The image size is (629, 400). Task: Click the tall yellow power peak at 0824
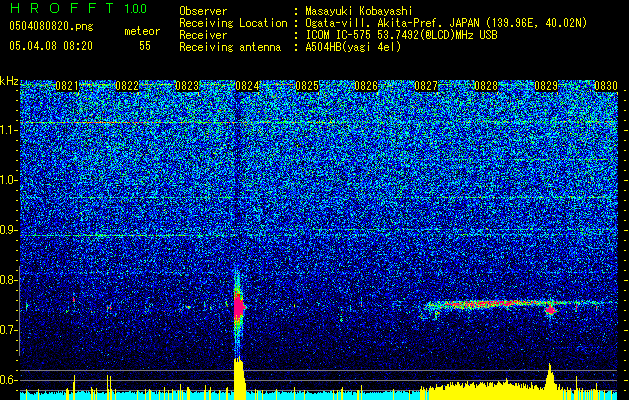239,378
